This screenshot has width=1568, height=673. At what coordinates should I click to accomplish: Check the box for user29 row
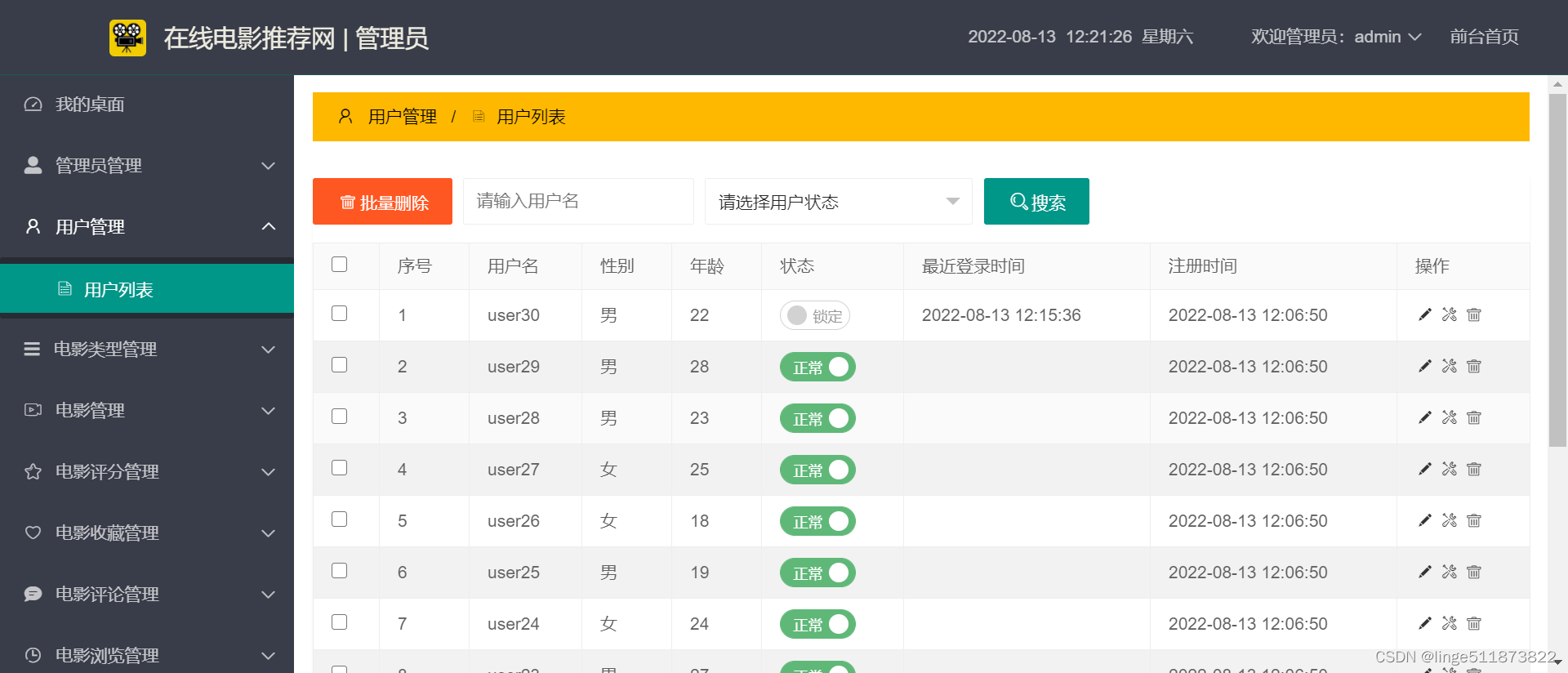pos(340,365)
